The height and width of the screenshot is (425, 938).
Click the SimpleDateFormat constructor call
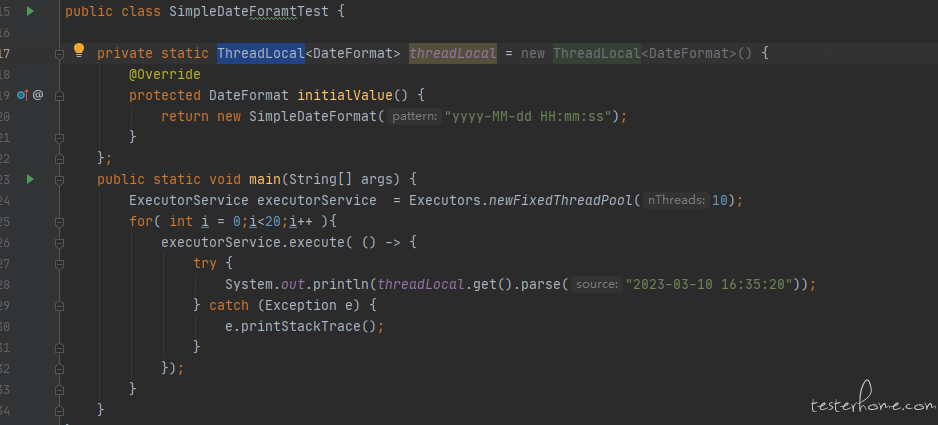pyautogui.click(x=313, y=116)
